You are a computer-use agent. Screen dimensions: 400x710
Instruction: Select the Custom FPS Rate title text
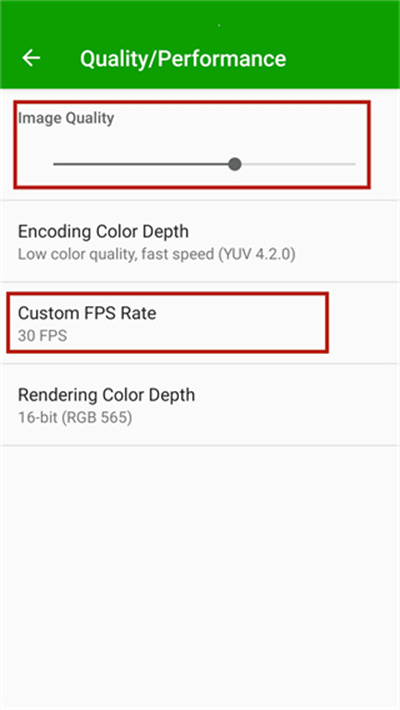pyautogui.click(x=87, y=313)
